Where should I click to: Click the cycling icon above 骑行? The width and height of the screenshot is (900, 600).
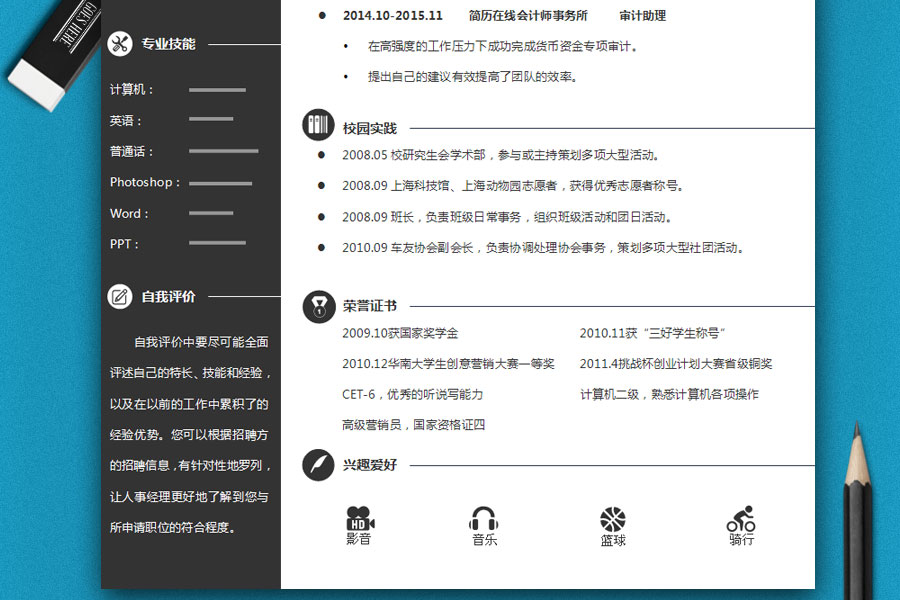pyautogui.click(x=741, y=518)
